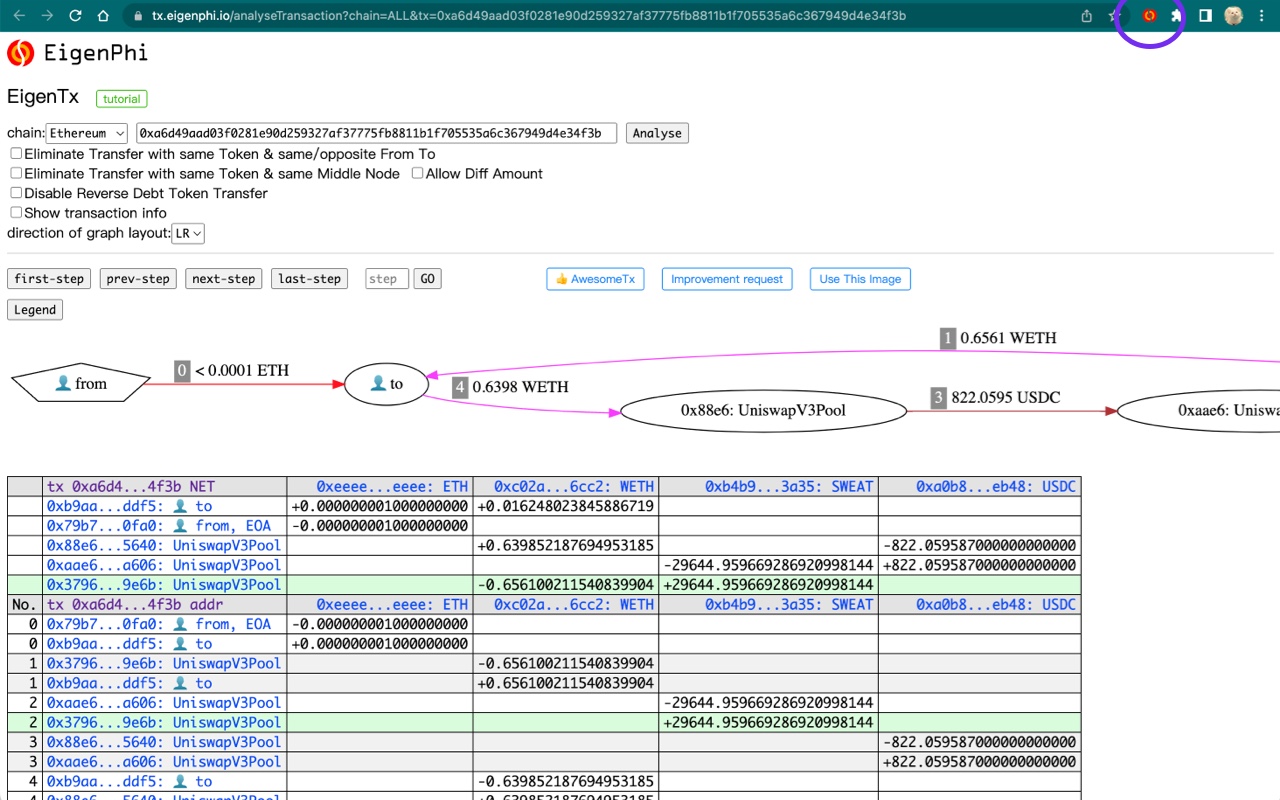Open the browser Extensions puzzle icon

point(1177,16)
